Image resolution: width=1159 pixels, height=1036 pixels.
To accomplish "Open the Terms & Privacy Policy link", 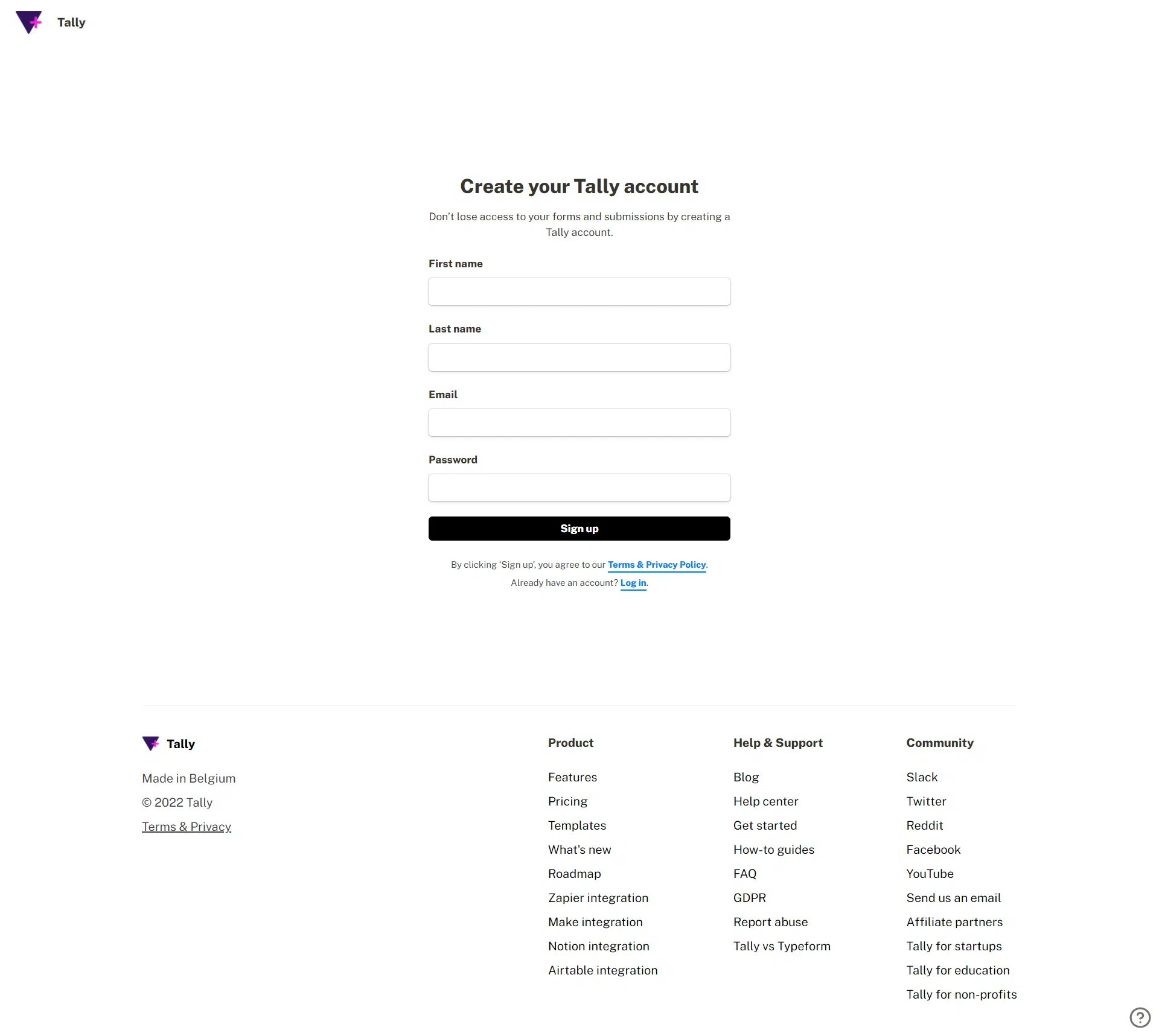I will [657, 565].
